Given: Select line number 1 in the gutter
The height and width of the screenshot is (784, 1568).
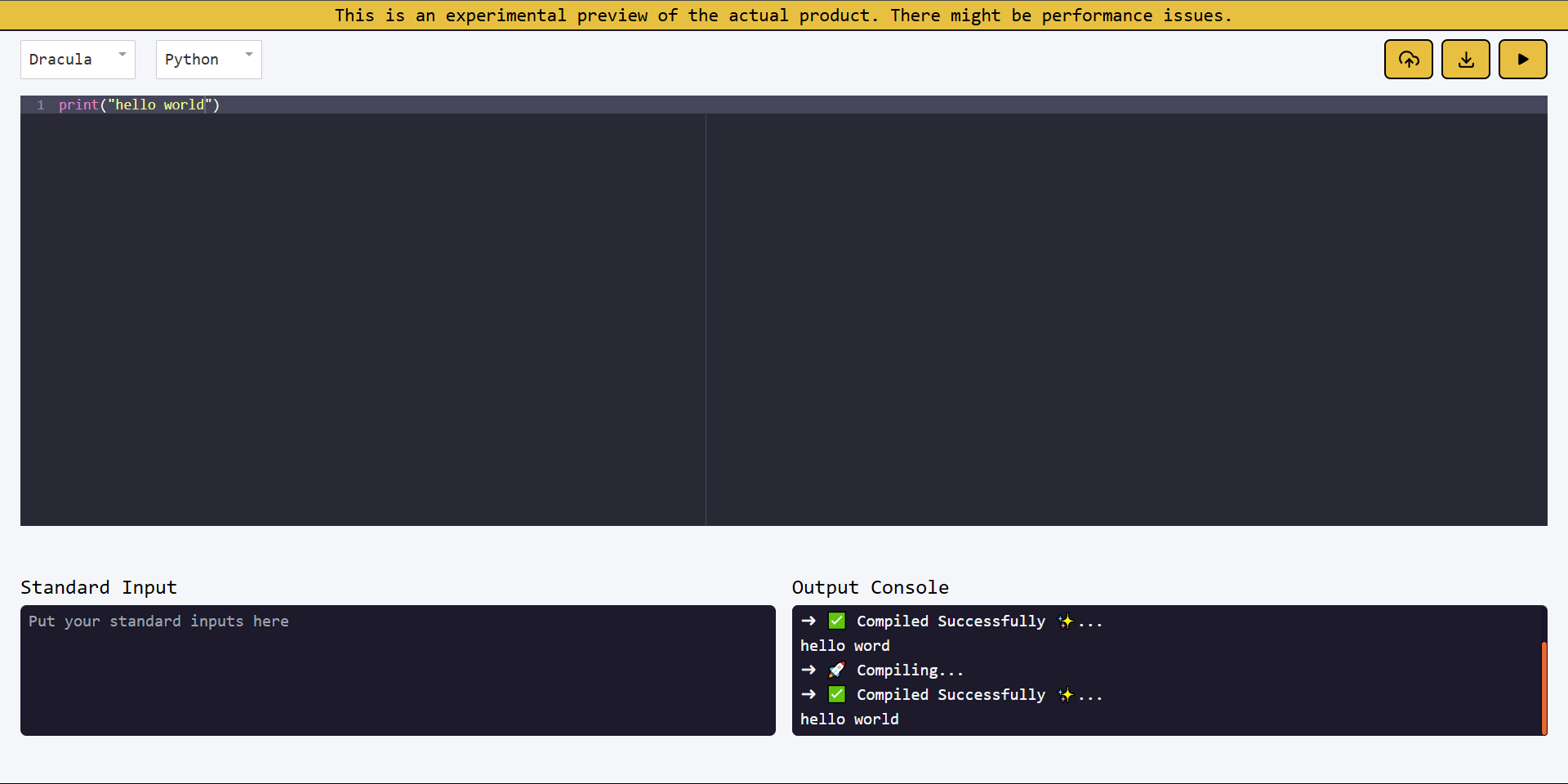Looking at the screenshot, I should tap(40, 105).
